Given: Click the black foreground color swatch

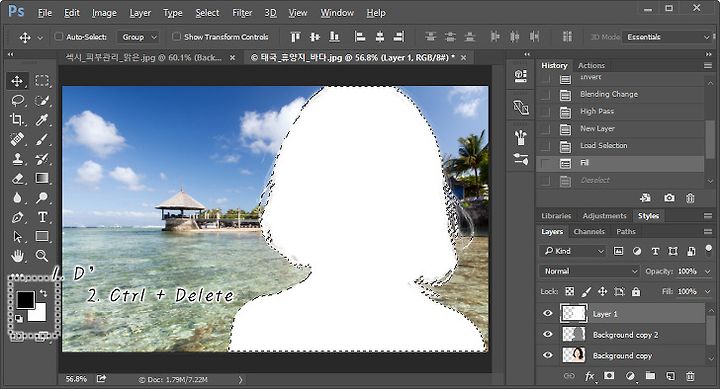Looking at the screenshot, I should point(25,300).
